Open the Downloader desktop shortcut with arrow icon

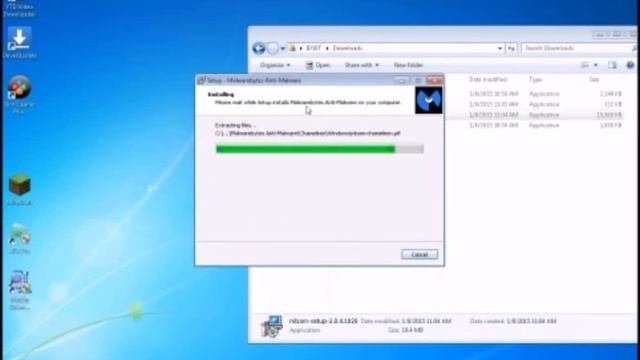pos(19,43)
